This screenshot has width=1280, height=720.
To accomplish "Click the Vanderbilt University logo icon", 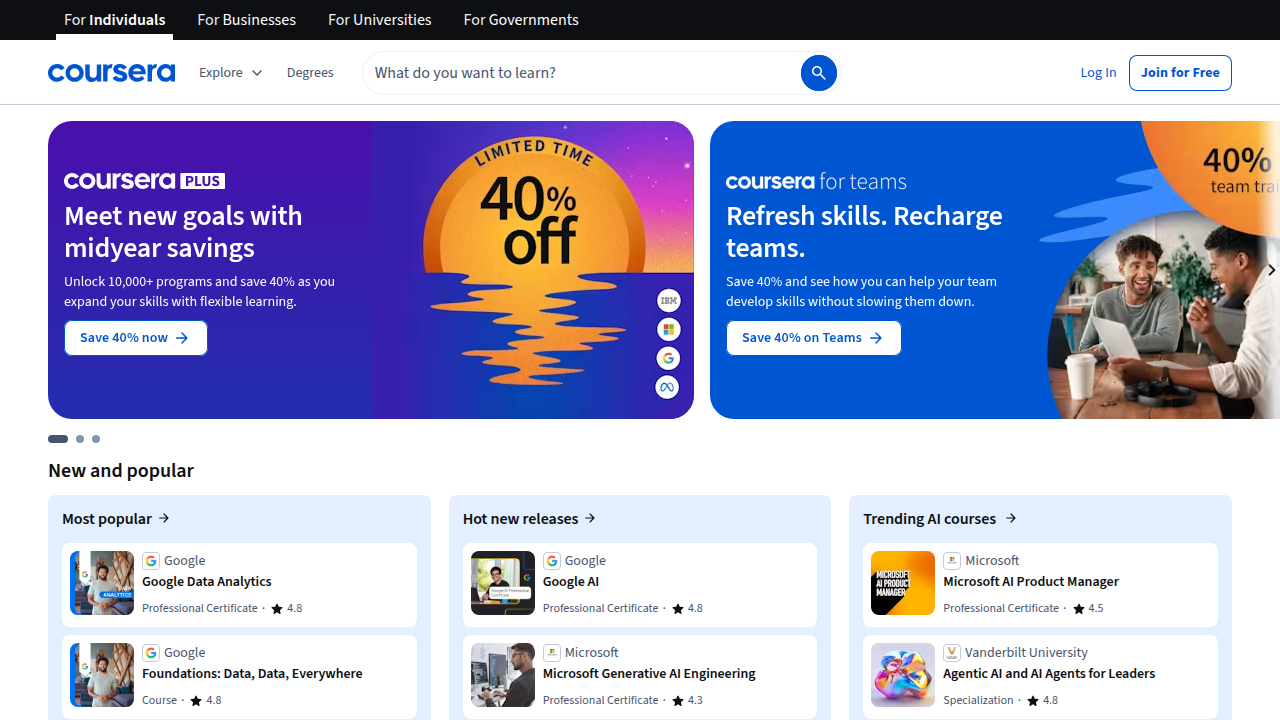I will pos(952,653).
